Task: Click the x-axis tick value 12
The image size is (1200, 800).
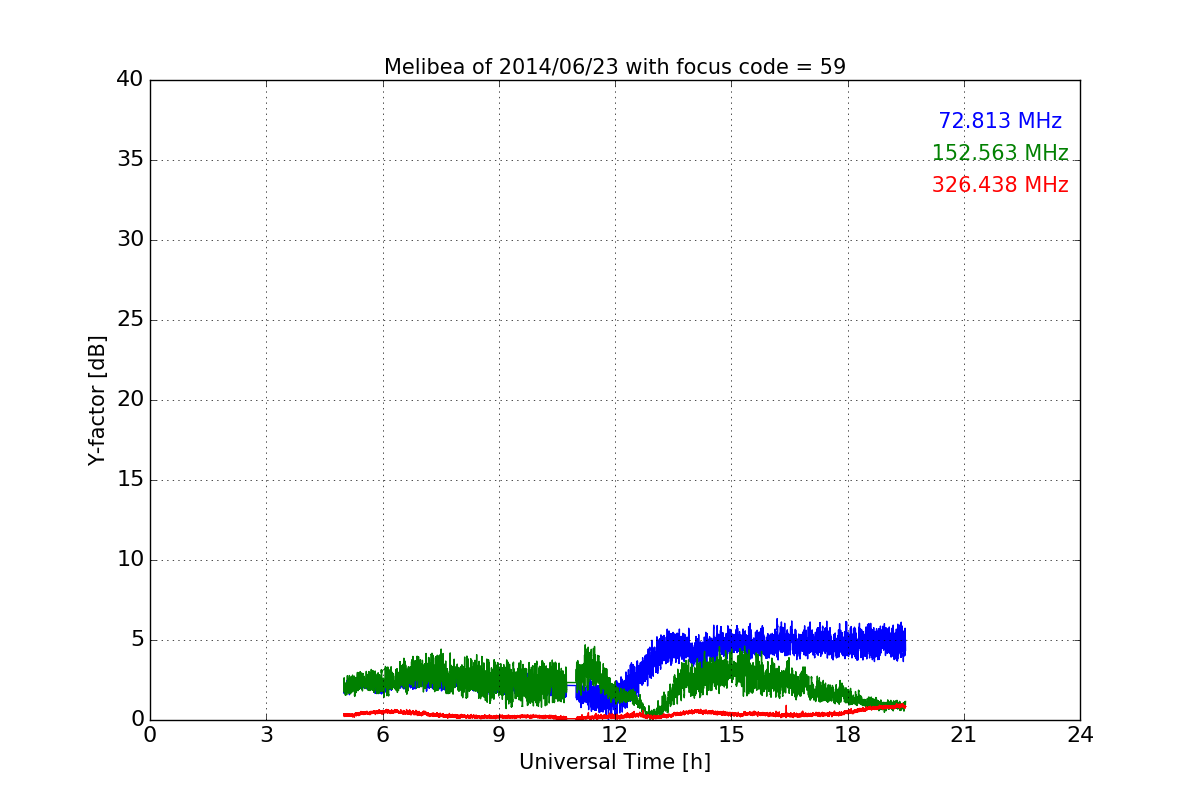Action: [x=615, y=735]
